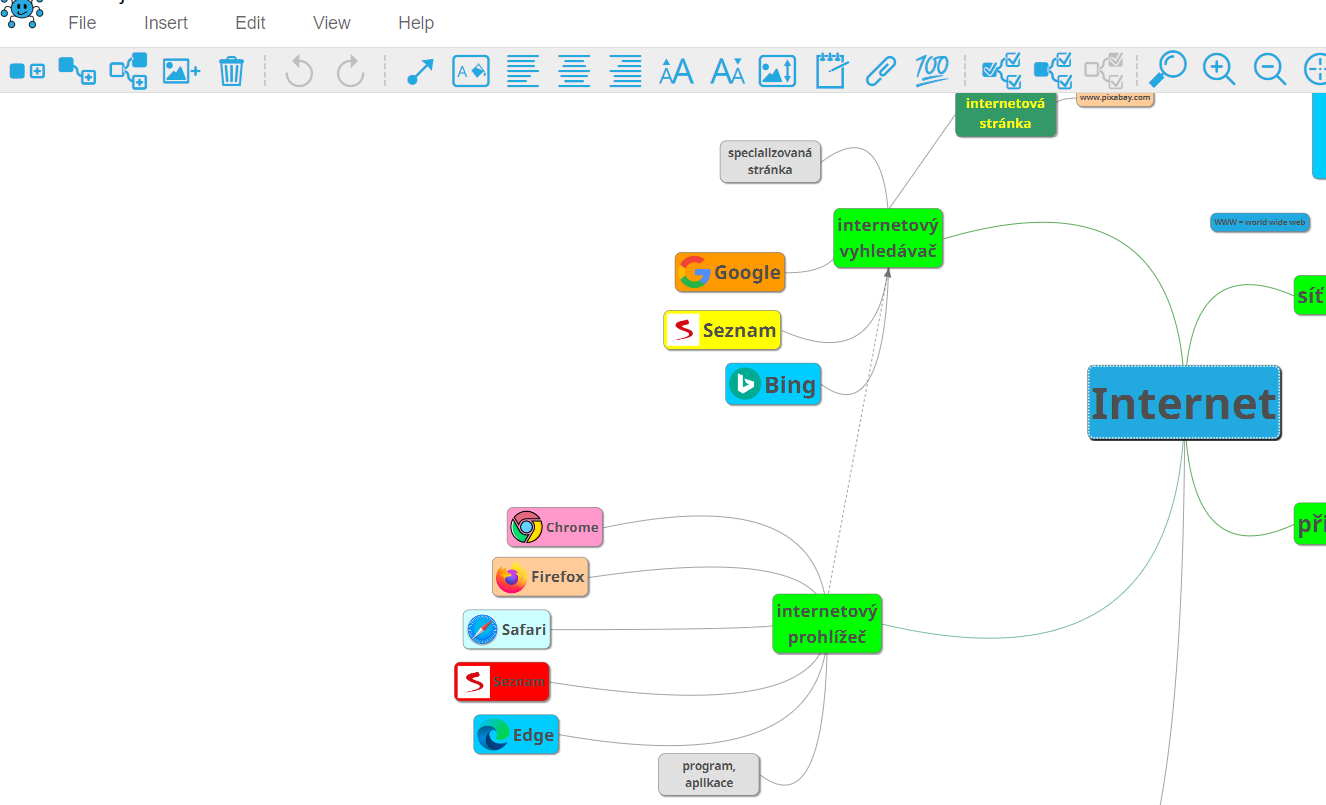Open the File menu

(82, 23)
